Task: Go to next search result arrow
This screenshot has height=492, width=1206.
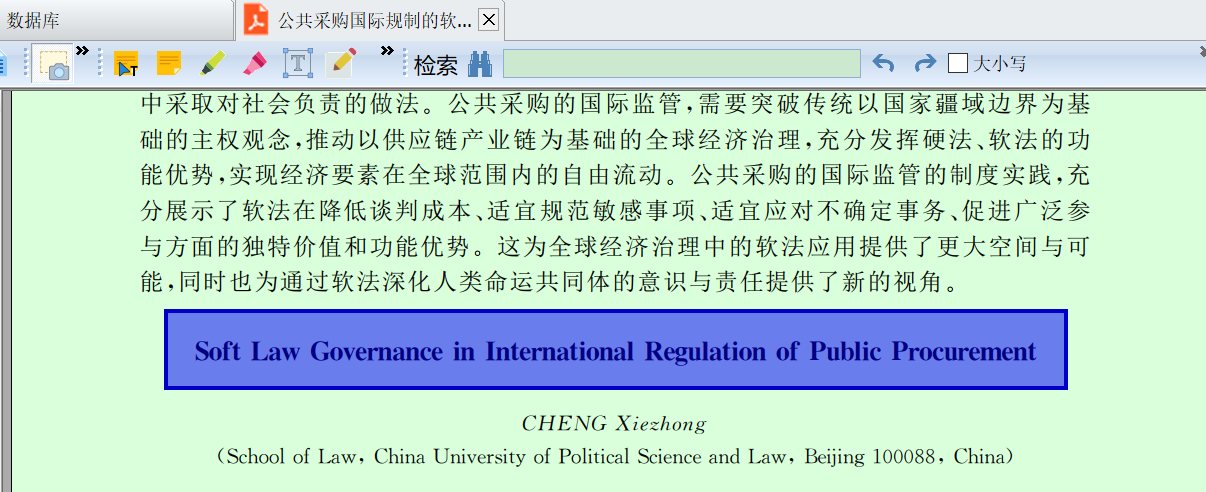Action: click(x=925, y=64)
